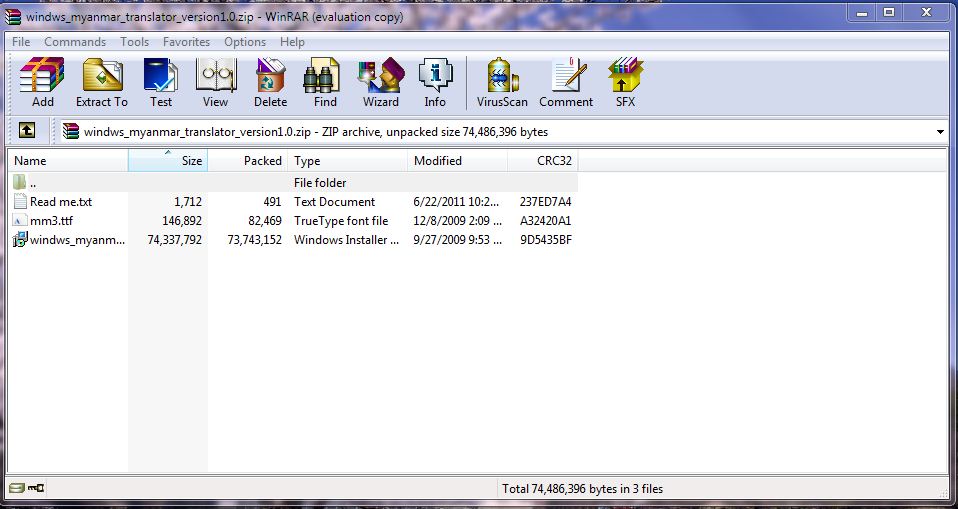
Task: Click CRC32 value "A32420A1"
Action: click(x=546, y=221)
